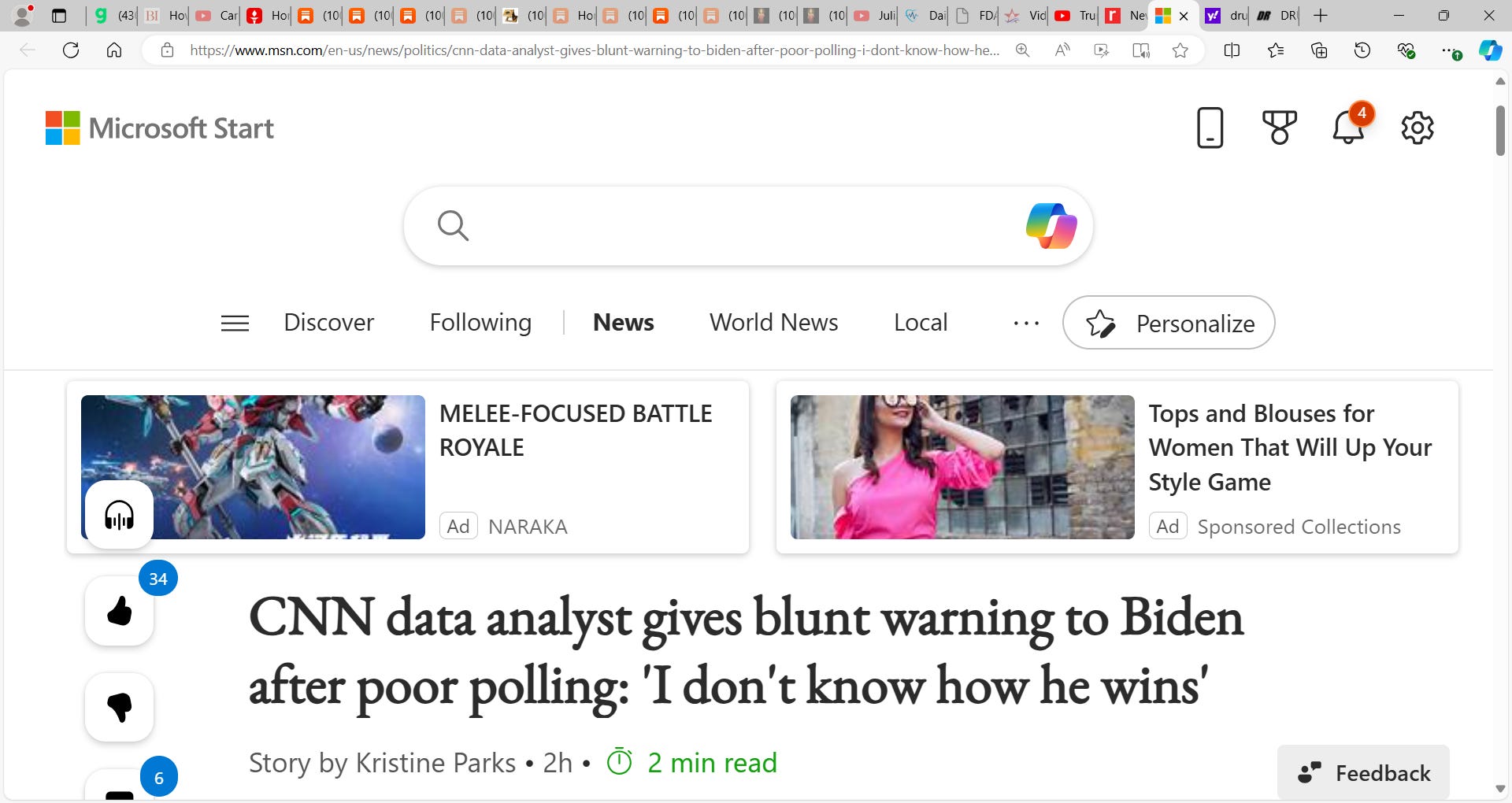Screen dimensions: 1512x803
Task: Select the News tab
Action: pyautogui.click(x=623, y=323)
